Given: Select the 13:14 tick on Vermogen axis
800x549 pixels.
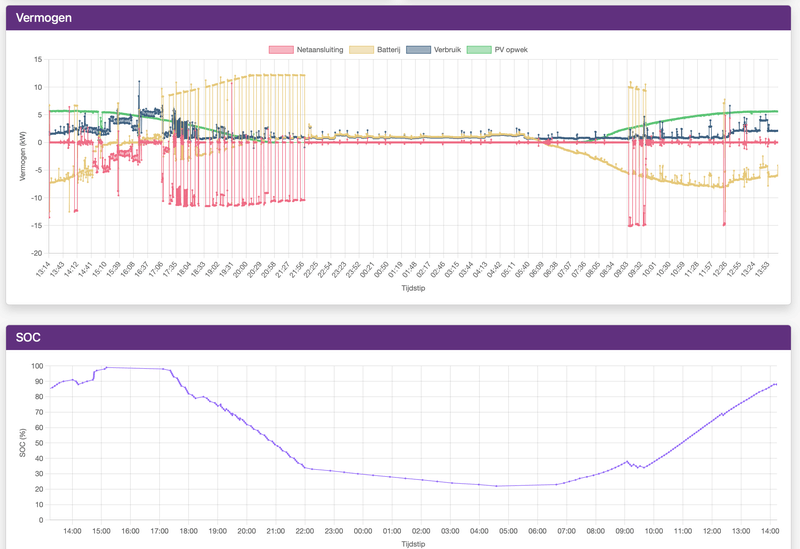Looking at the screenshot, I should (43, 269).
